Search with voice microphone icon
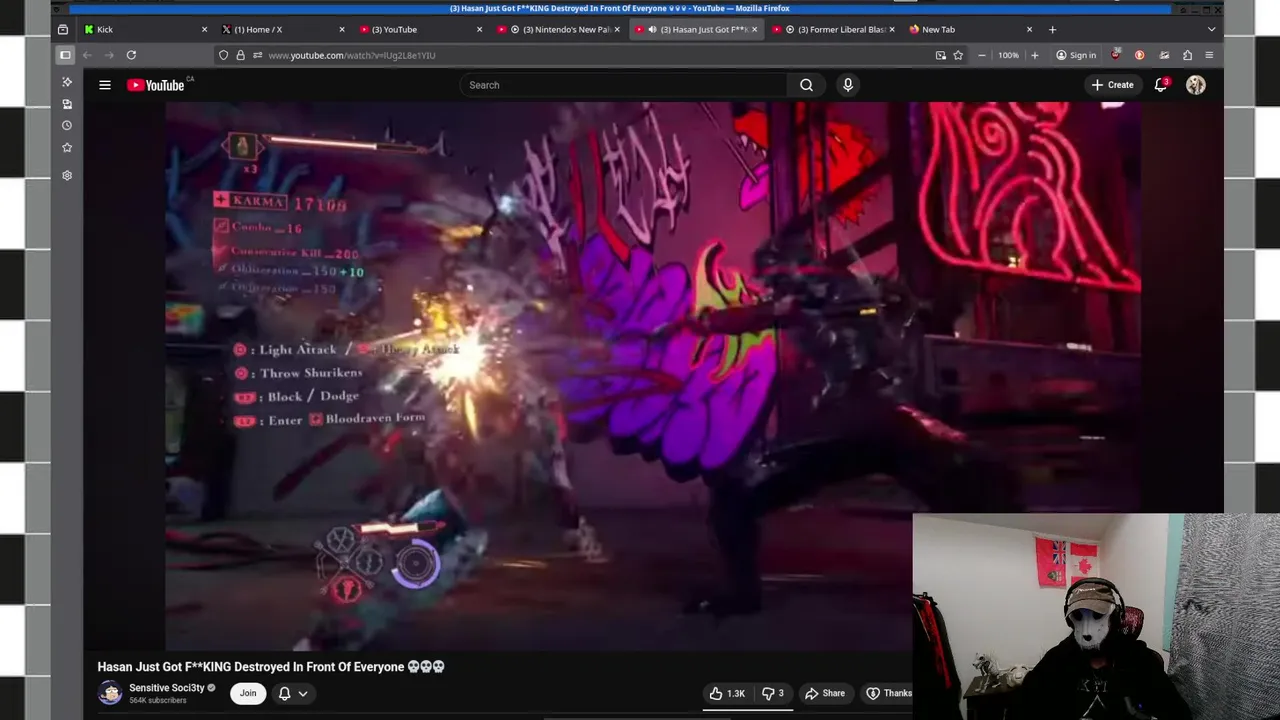 pos(848,85)
